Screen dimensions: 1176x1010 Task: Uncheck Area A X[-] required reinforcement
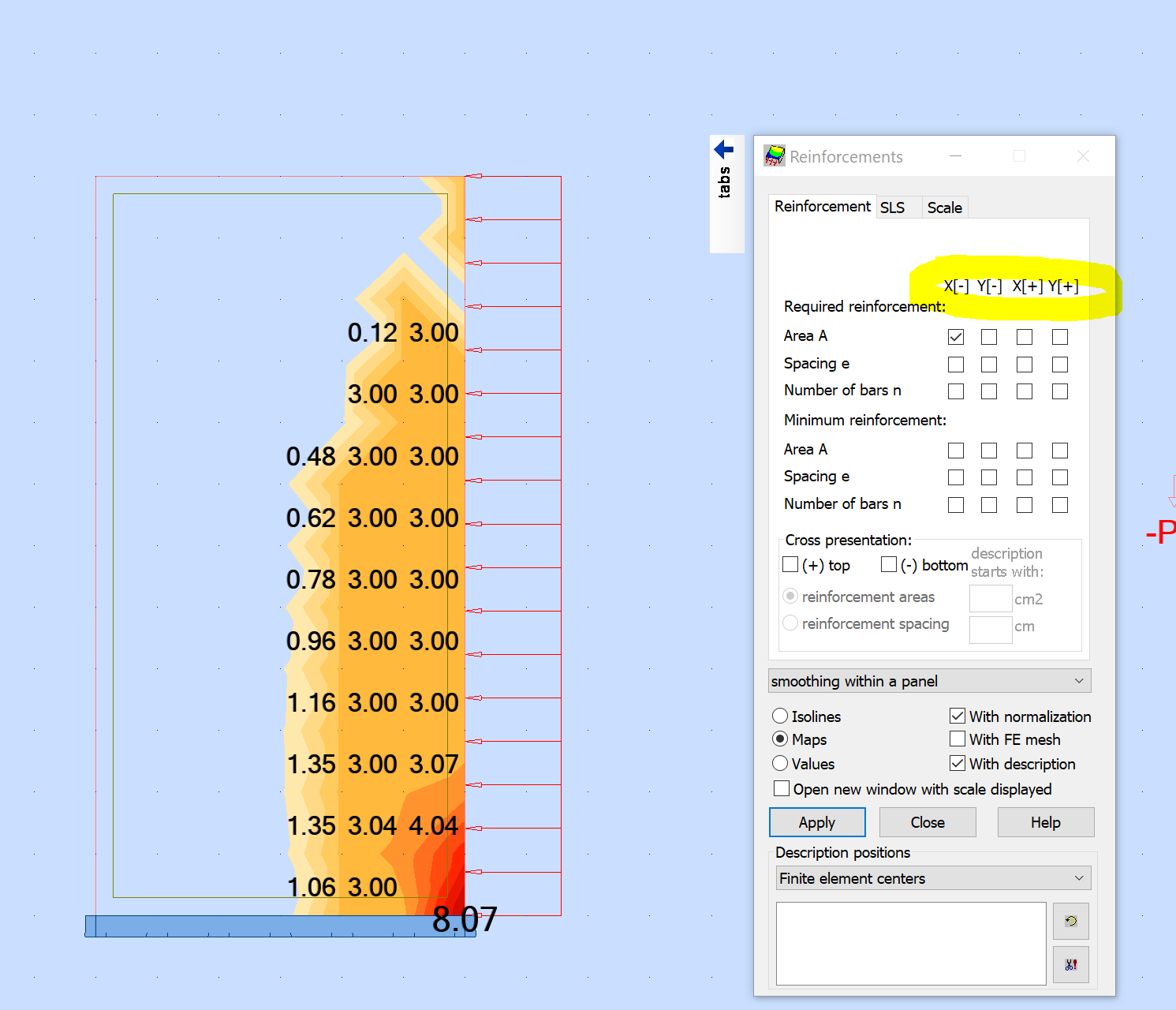(956, 336)
